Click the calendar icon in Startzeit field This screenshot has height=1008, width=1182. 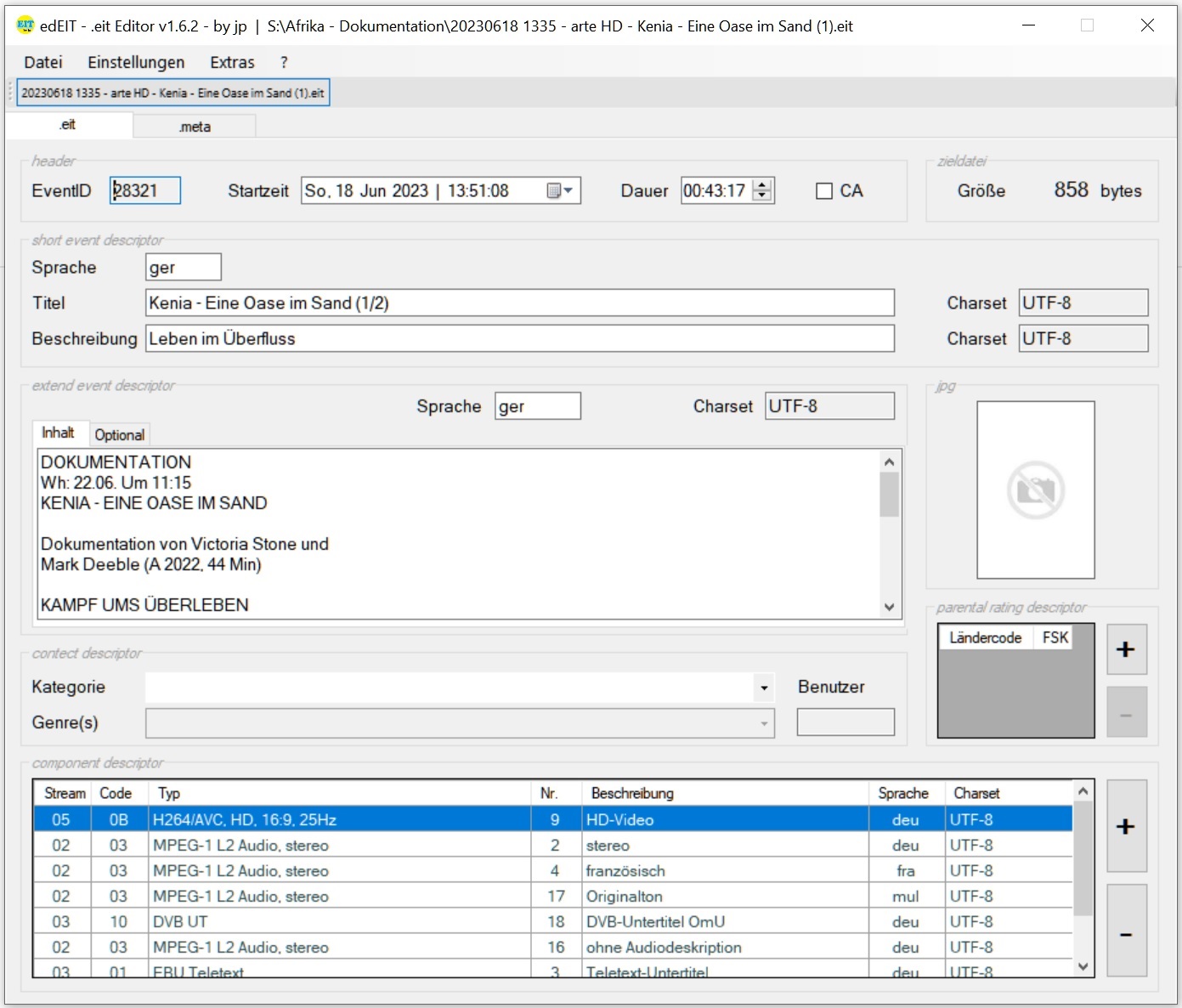[554, 191]
